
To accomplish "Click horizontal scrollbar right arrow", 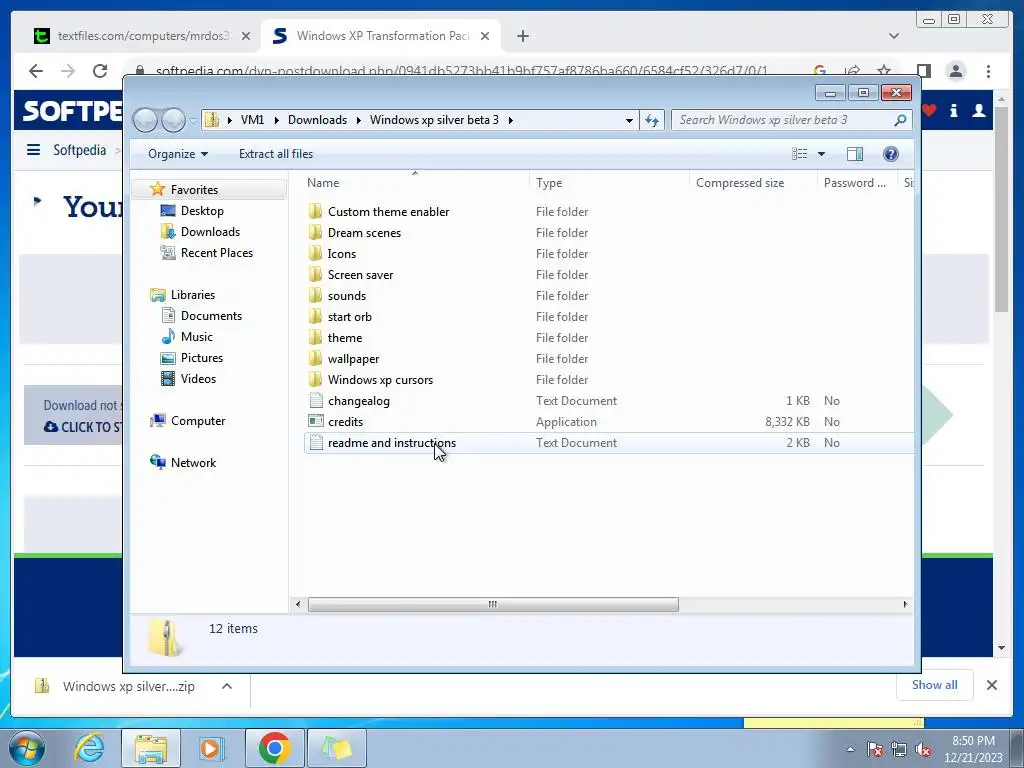I will click(x=905, y=604).
